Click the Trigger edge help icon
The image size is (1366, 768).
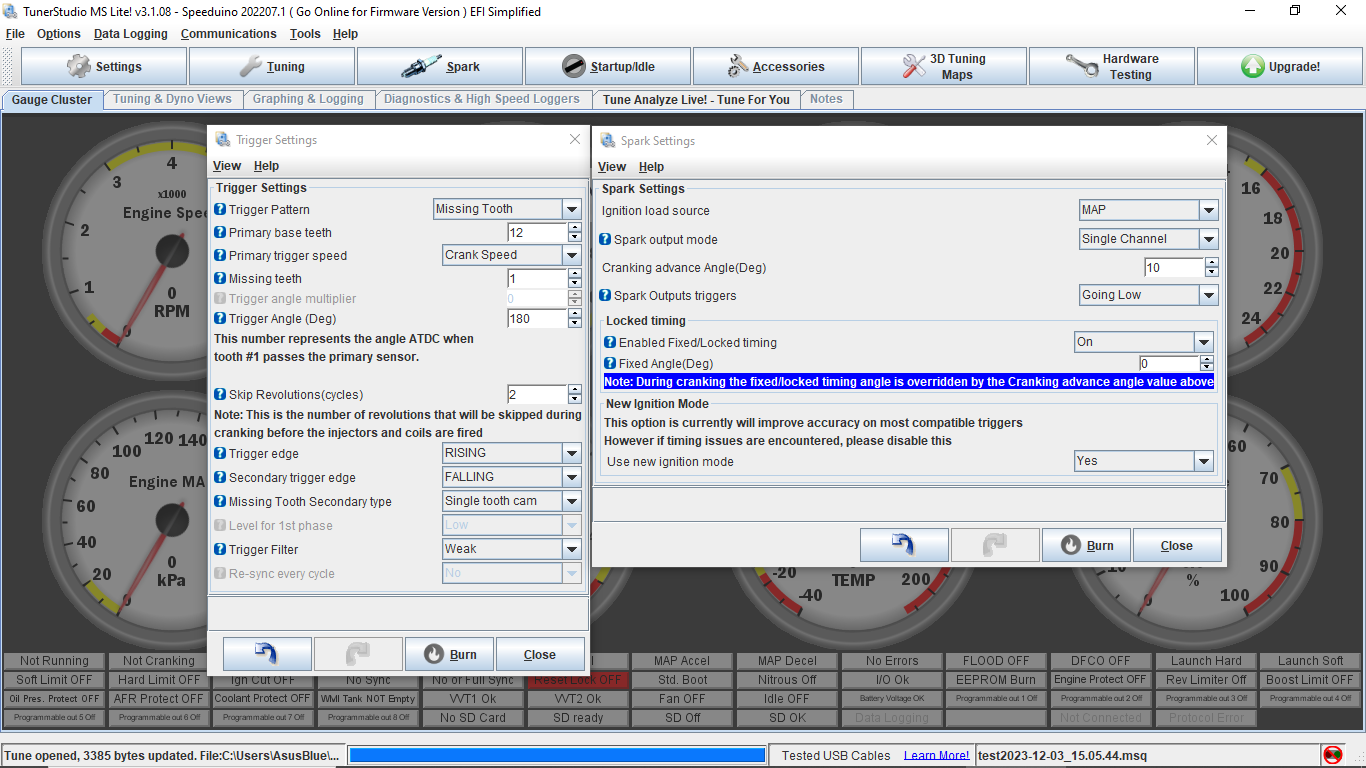(x=220, y=454)
